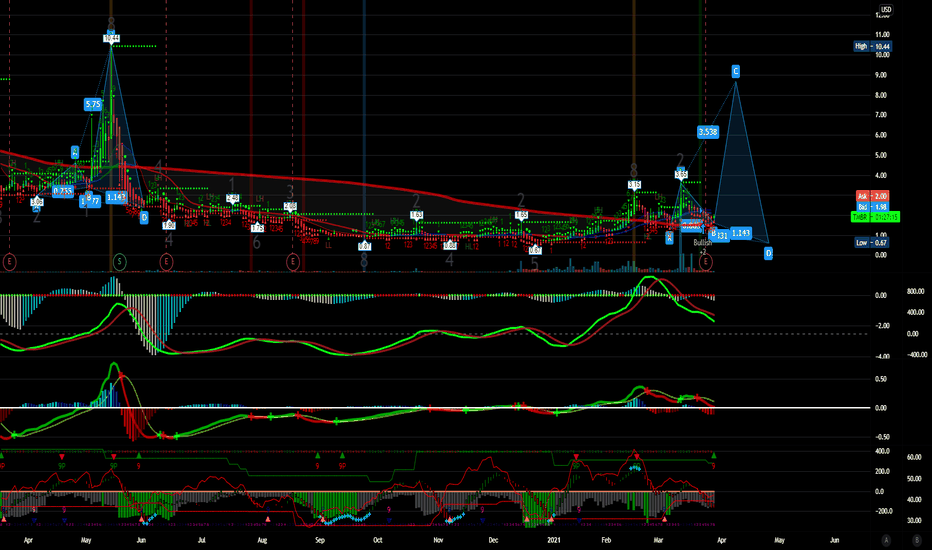Click the Low 0.67 axis label

coord(872,243)
